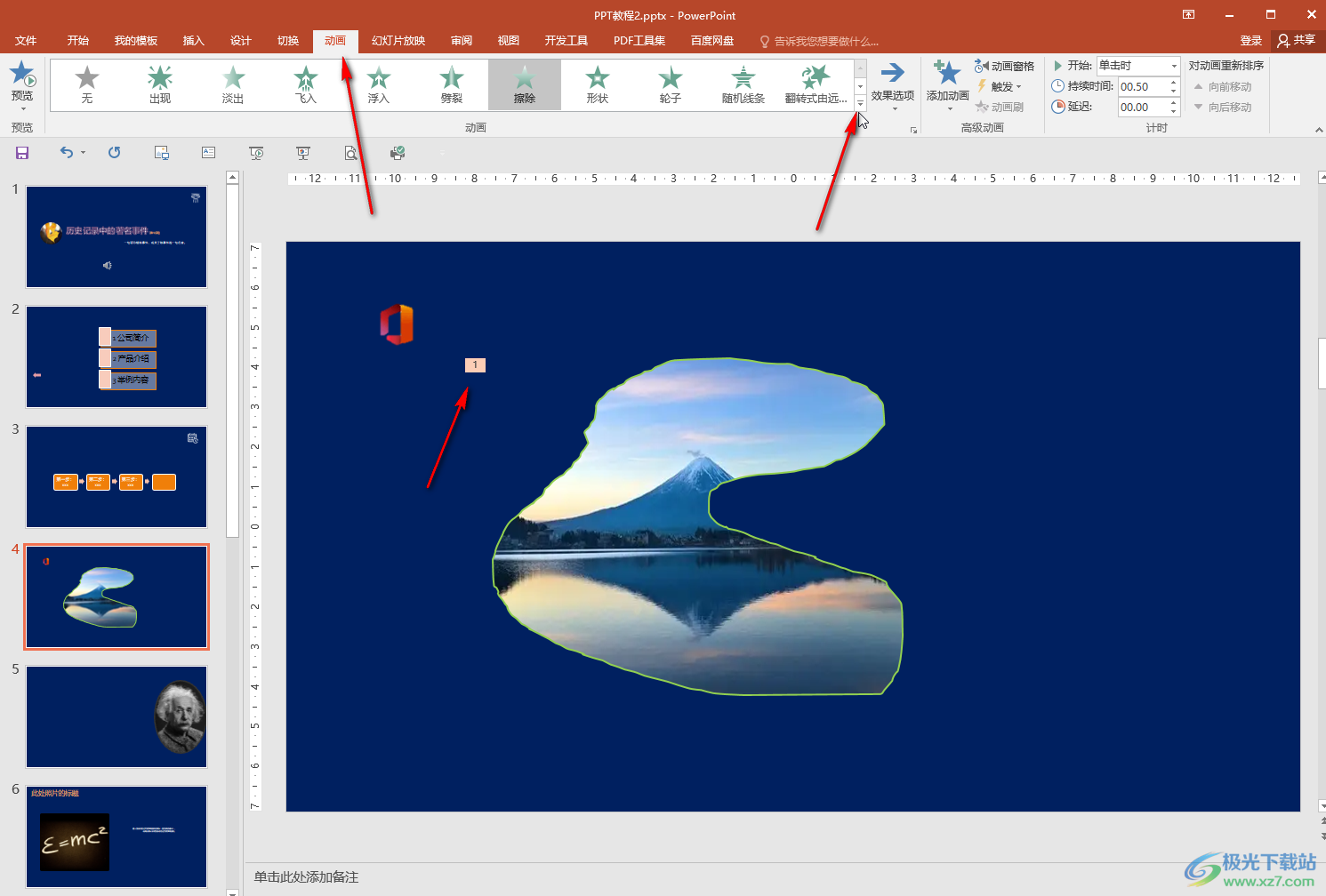Switch to the 切换 Transitions tab
Screen dimensions: 1326x896
[288, 41]
